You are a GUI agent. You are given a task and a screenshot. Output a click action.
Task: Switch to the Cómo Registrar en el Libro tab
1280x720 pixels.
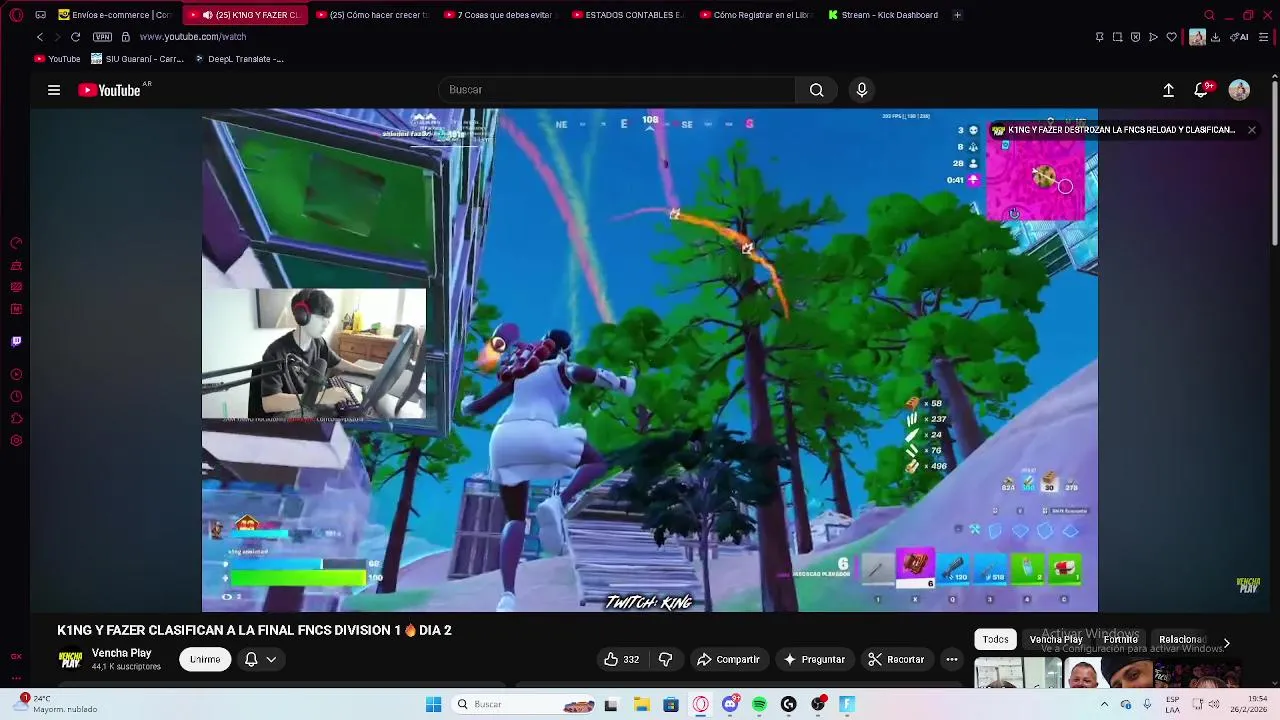point(755,15)
